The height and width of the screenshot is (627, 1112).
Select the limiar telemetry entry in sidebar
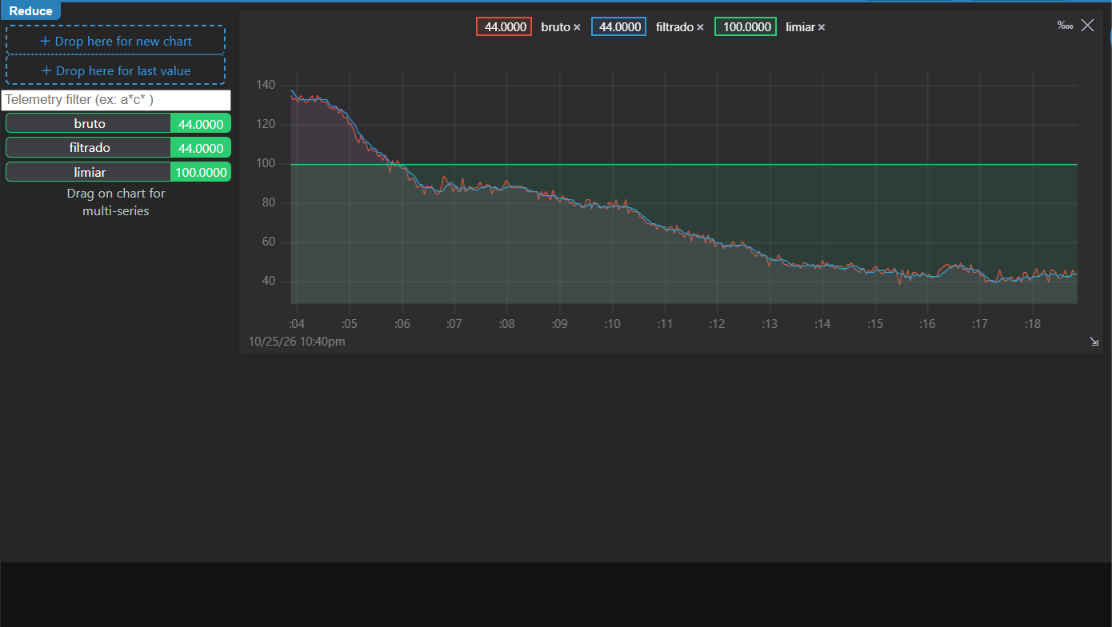tap(118, 172)
